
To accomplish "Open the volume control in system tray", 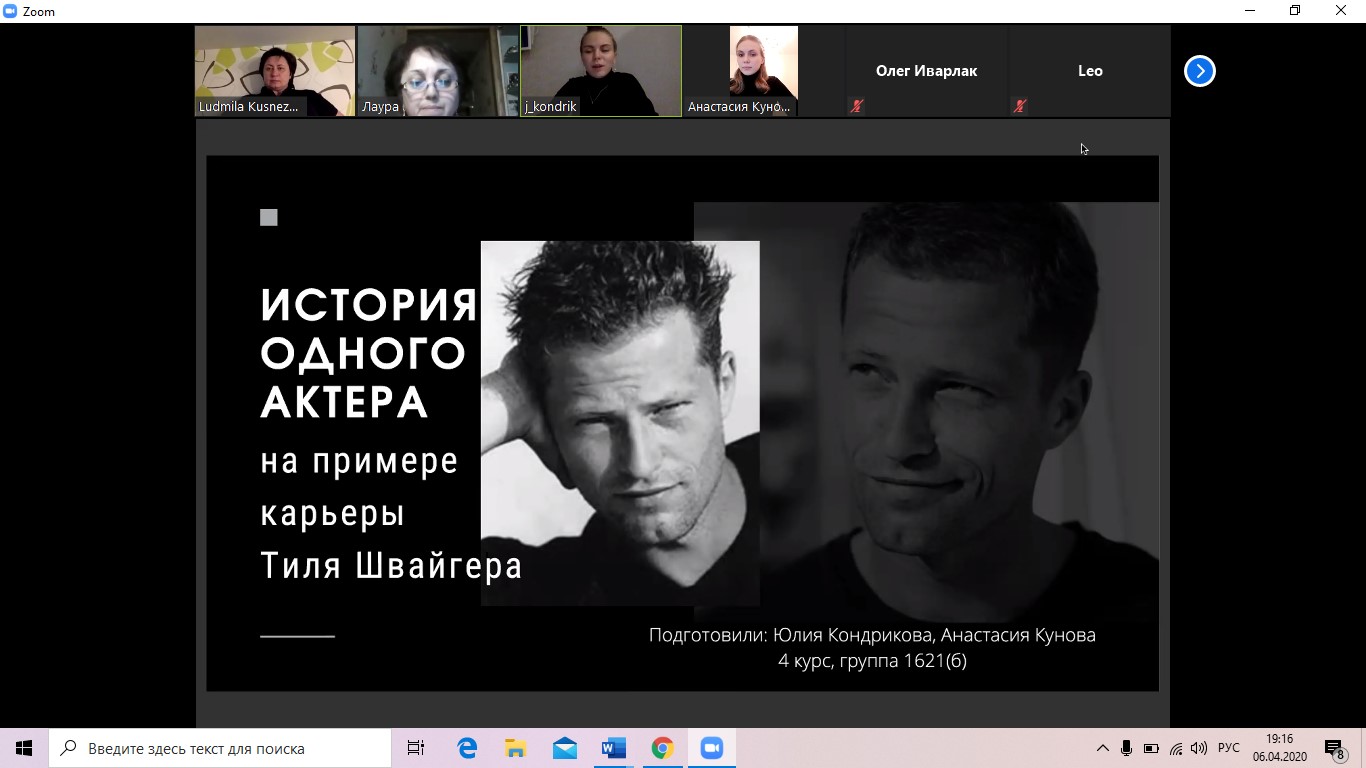I will 1199,748.
